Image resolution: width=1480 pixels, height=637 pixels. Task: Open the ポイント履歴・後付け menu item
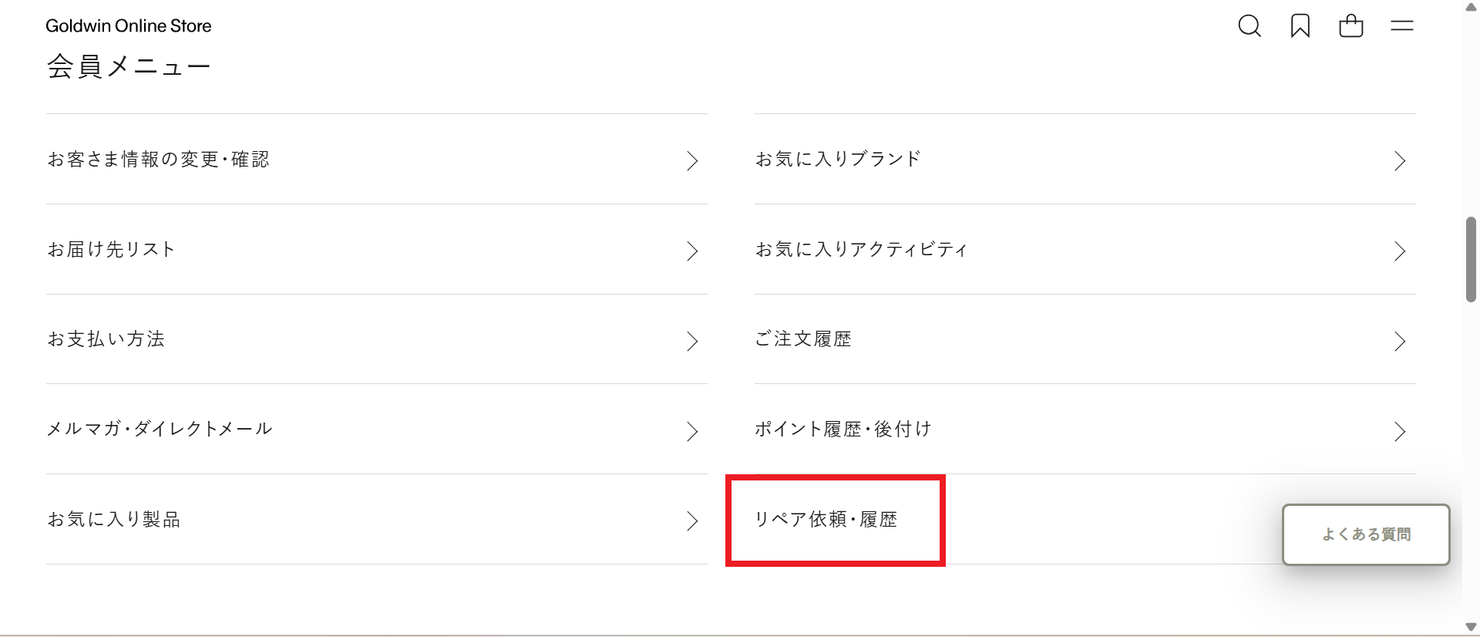pos(843,430)
